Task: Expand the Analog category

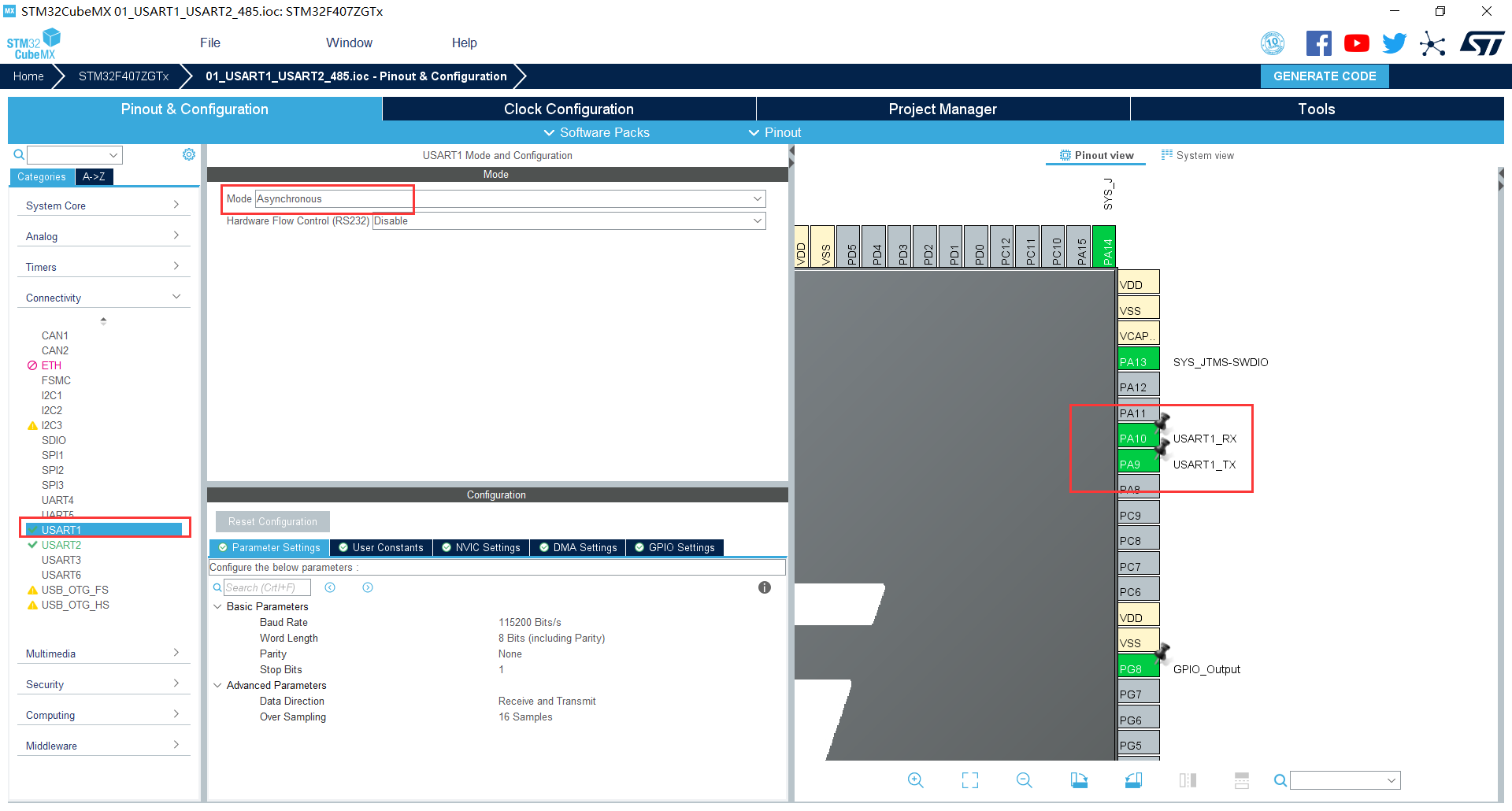Action: pos(103,236)
